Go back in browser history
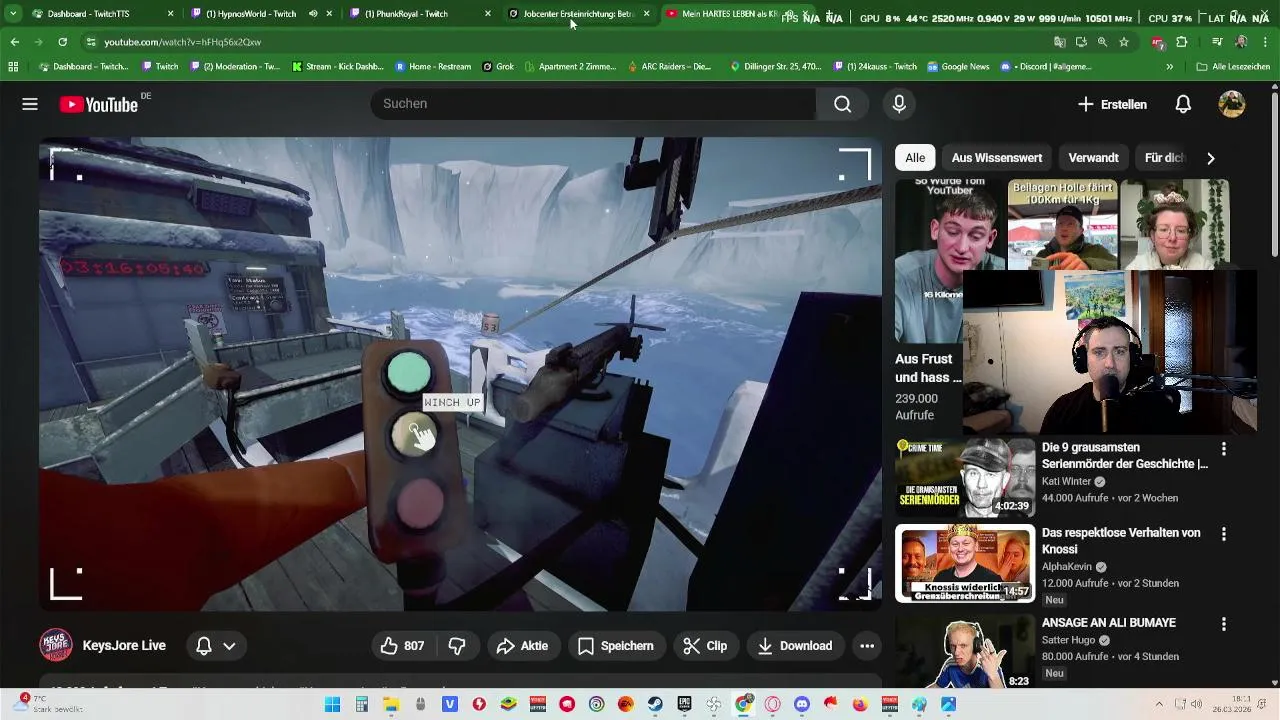1280x720 pixels. (14, 42)
